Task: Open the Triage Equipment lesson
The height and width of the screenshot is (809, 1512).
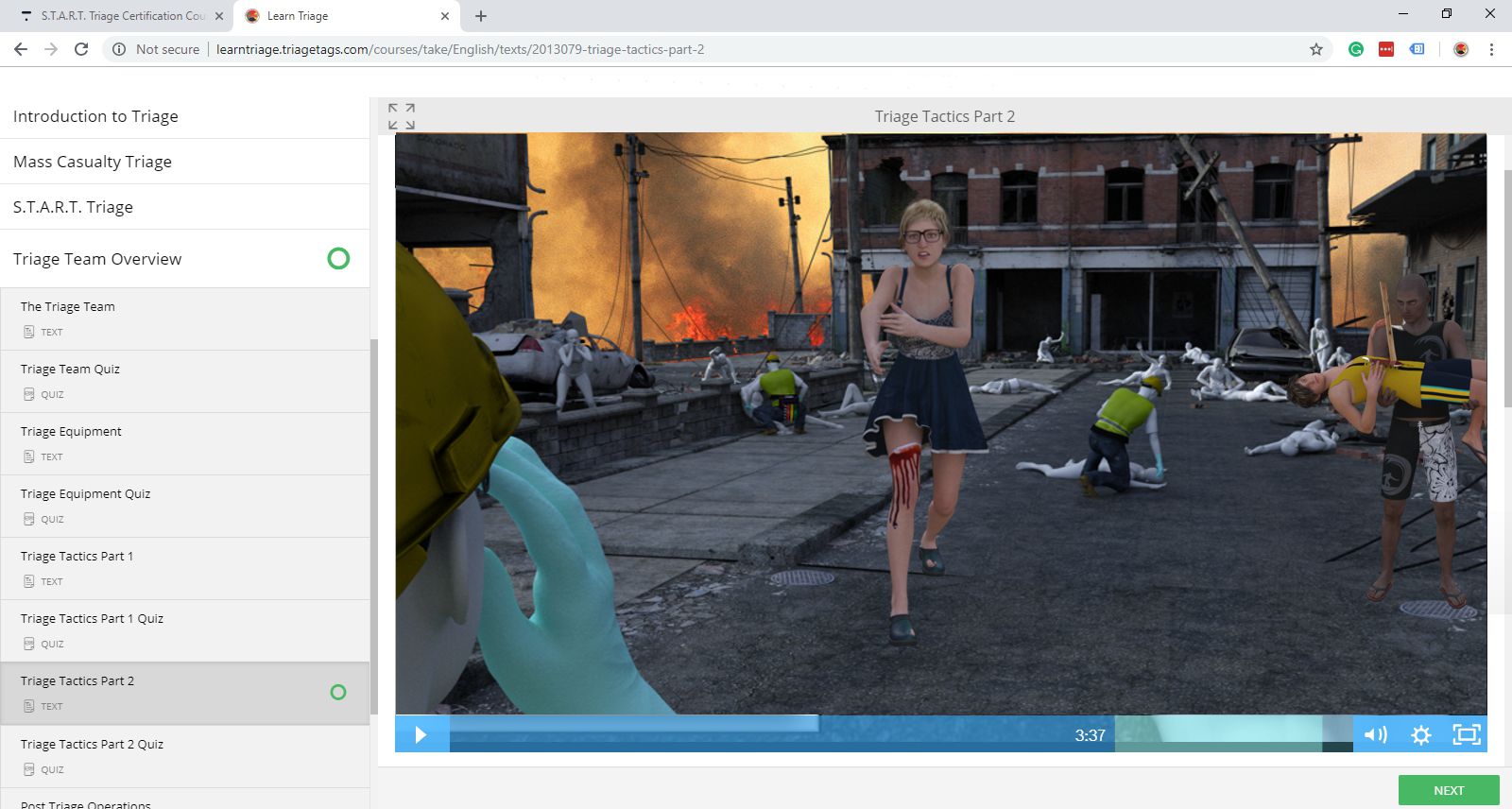Action: click(x=184, y=444)
